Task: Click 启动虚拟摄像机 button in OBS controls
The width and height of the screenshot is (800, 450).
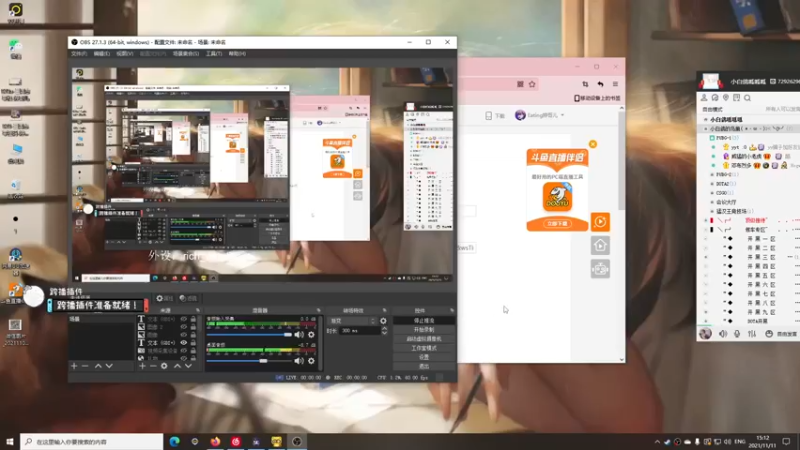Action: pyautogui.click(x=423, y=339)
